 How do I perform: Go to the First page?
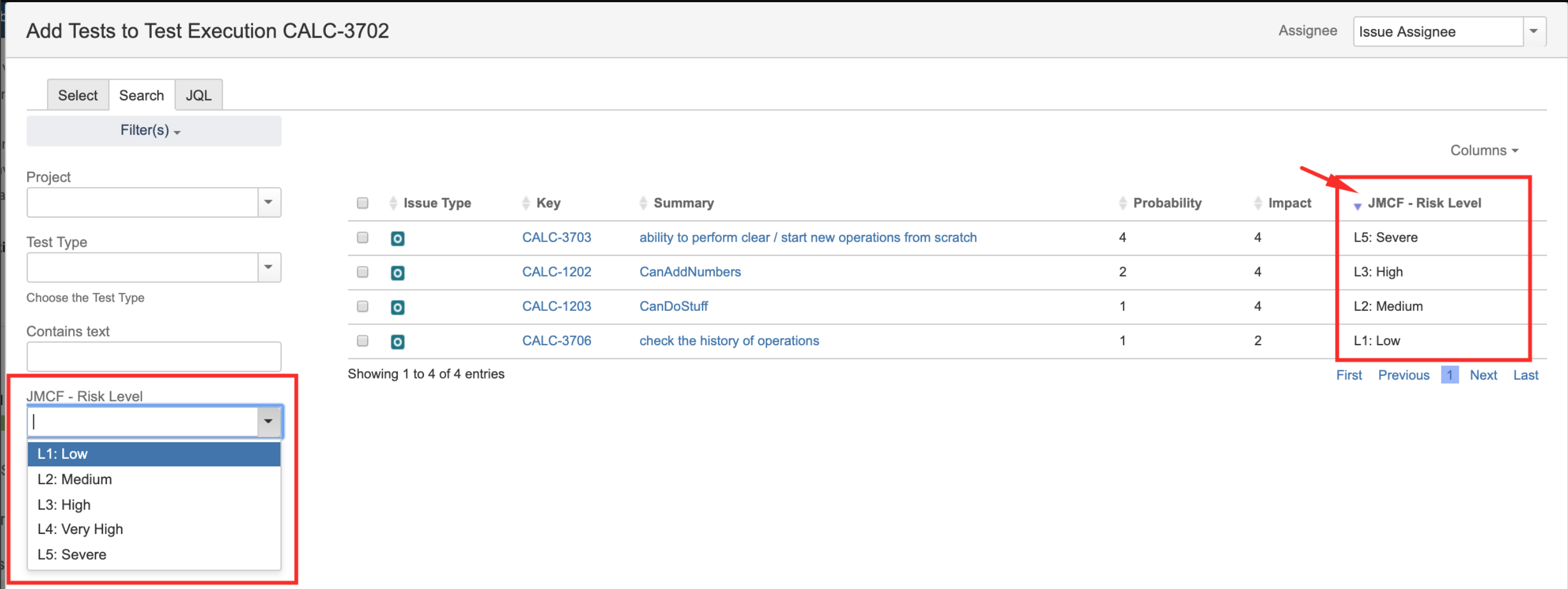click(1349, 375)
